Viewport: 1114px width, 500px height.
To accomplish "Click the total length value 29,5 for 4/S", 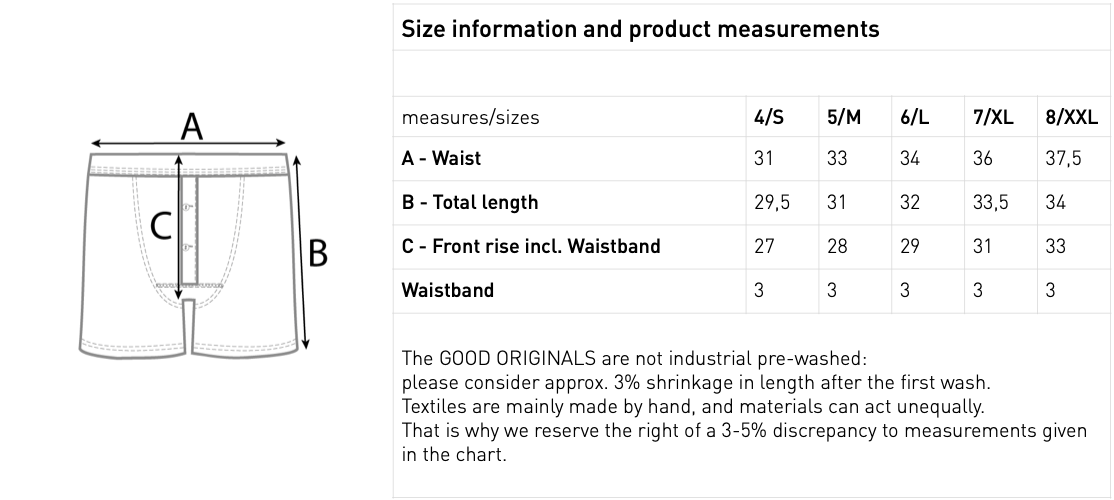I will click(x=771, y=202).
